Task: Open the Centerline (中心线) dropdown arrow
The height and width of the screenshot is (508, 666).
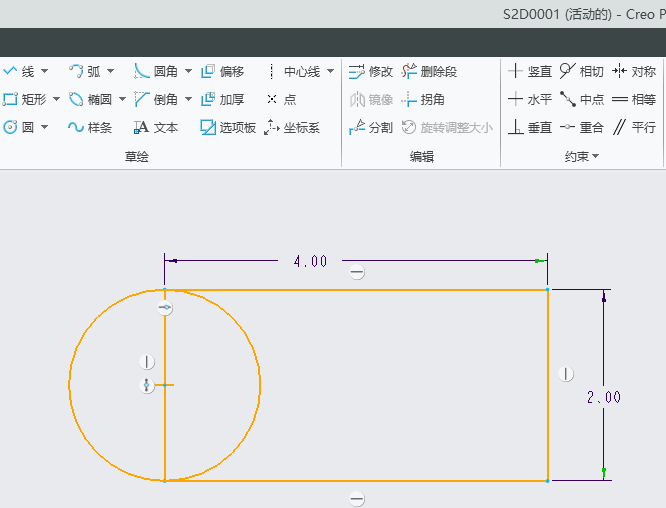Action: pos(330,71)
